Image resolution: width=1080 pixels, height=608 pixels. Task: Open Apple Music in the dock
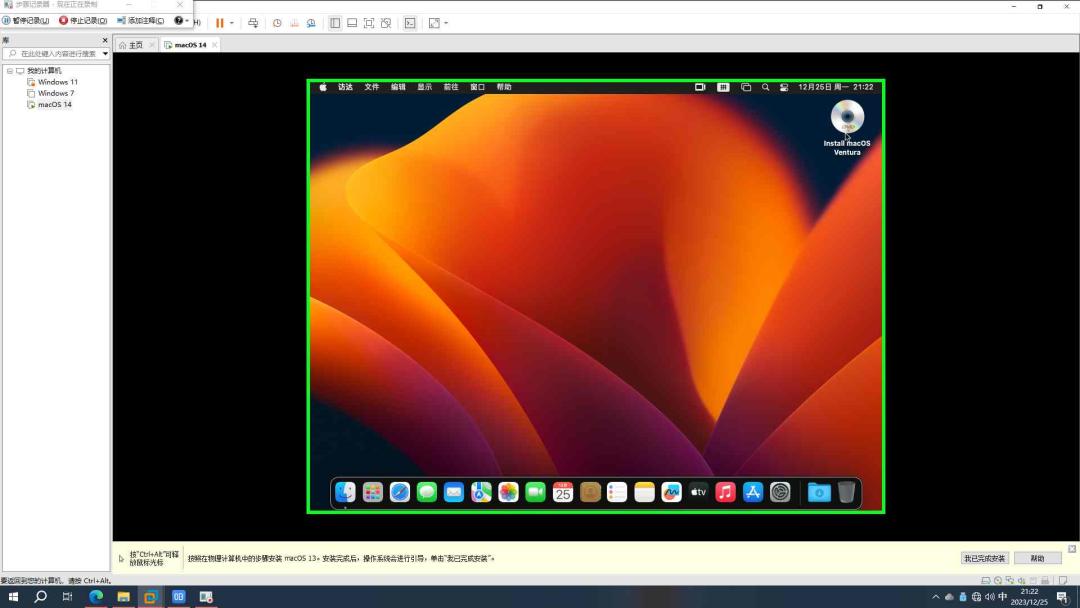point(725,492)
